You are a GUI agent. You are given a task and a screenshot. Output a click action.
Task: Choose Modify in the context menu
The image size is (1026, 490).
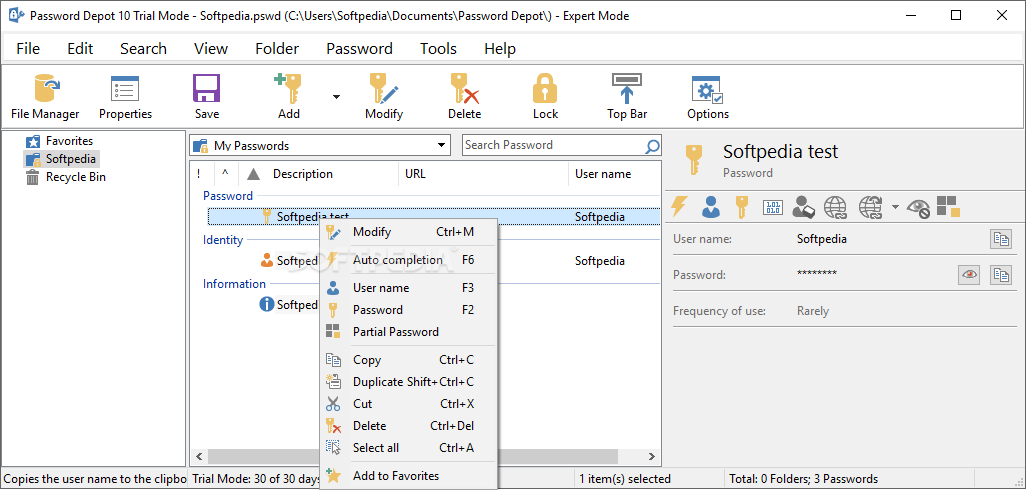pos(408,232)
